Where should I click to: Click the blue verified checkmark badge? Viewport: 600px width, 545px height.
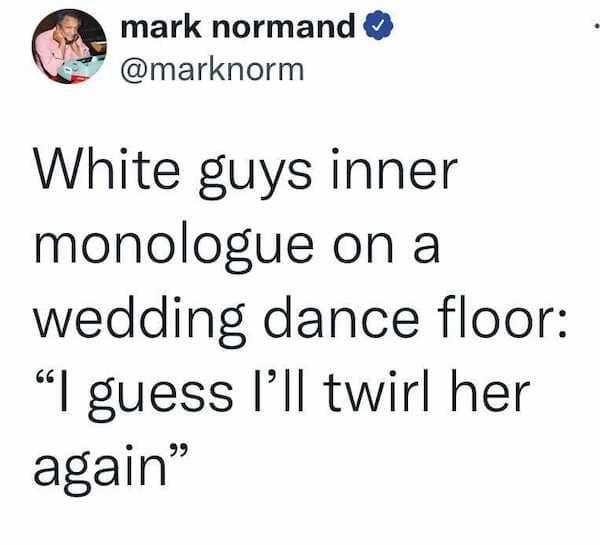pyautogui.click(x=378, y=26)
